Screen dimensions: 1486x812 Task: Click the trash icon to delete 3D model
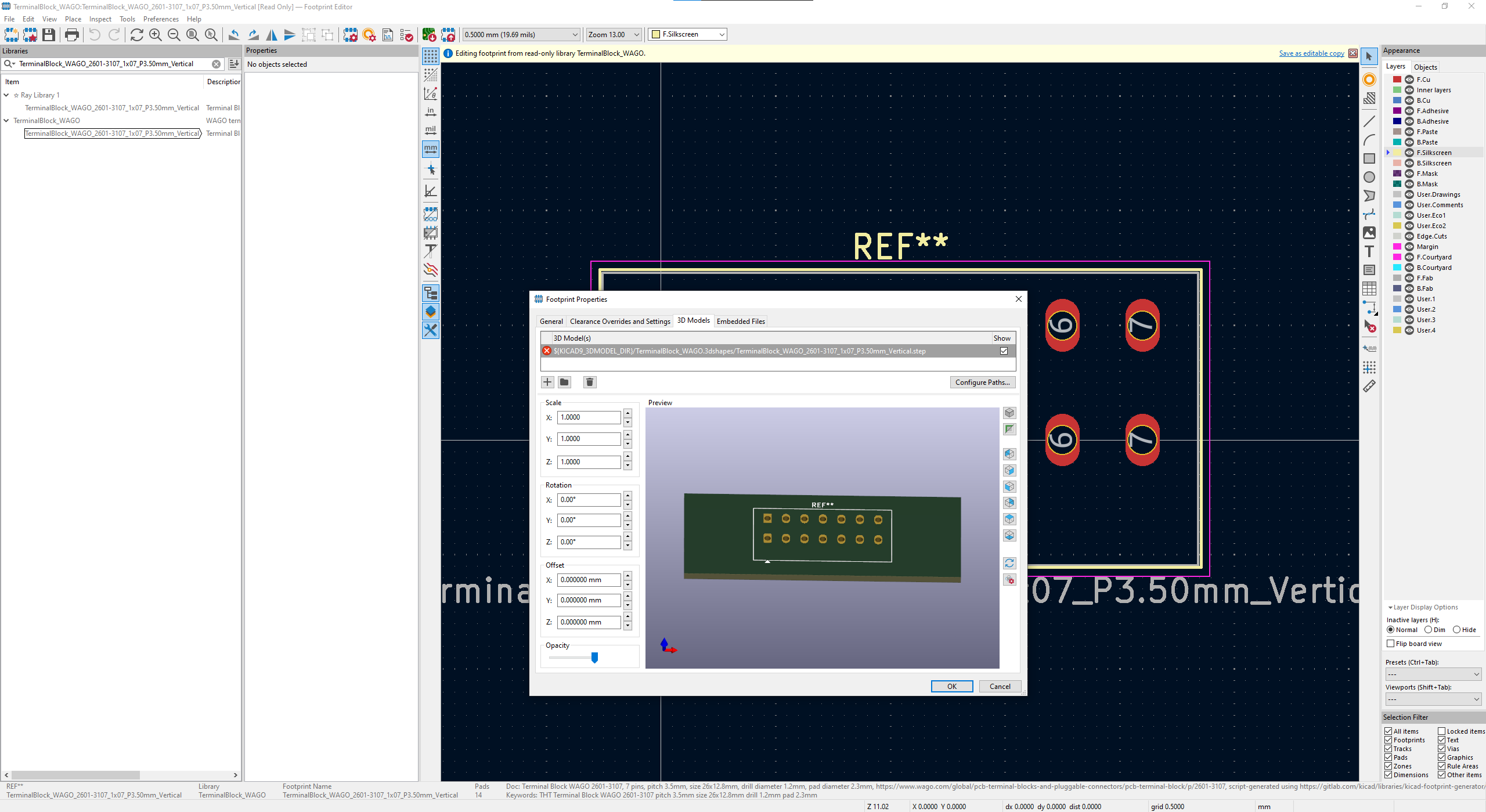click(x=590, y=382)
